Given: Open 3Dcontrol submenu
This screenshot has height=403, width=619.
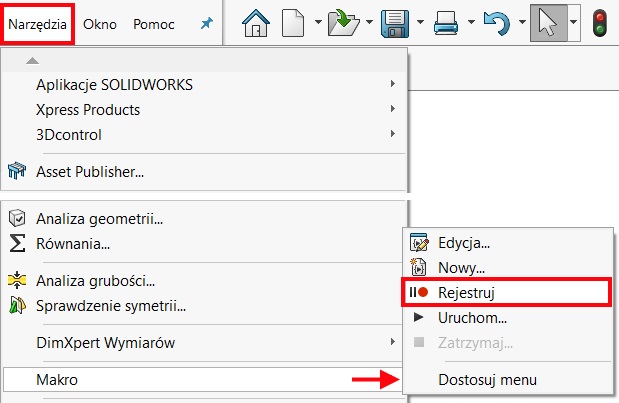Looking at the screenshot, I should tap(204, 135).
